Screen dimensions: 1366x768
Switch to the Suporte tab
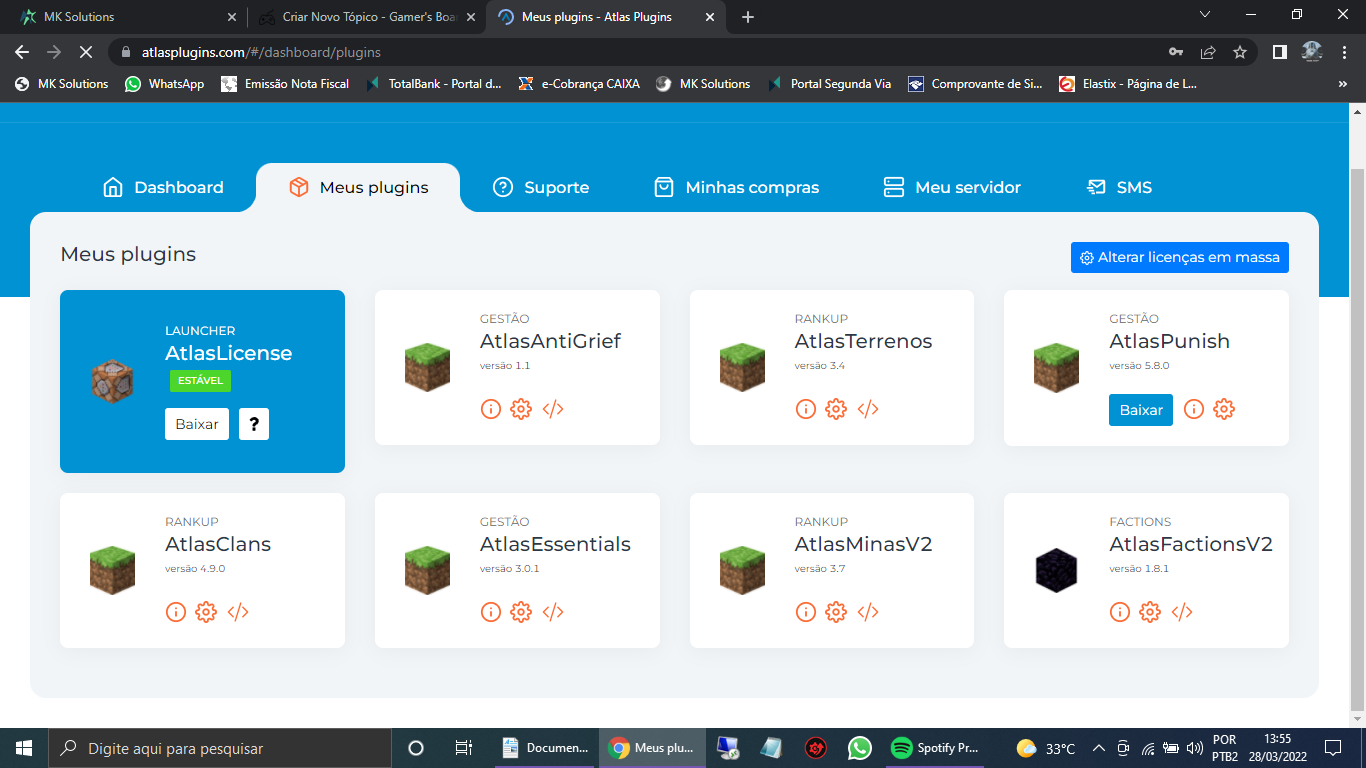tap(541, 188)
